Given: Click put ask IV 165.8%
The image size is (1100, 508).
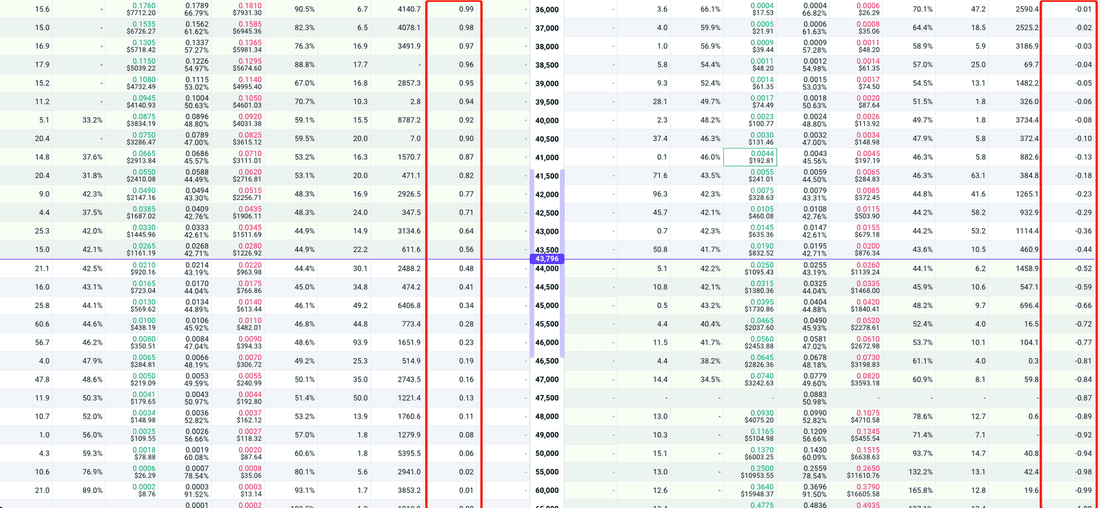Looking at the screenshot, I should pos(920,490).
